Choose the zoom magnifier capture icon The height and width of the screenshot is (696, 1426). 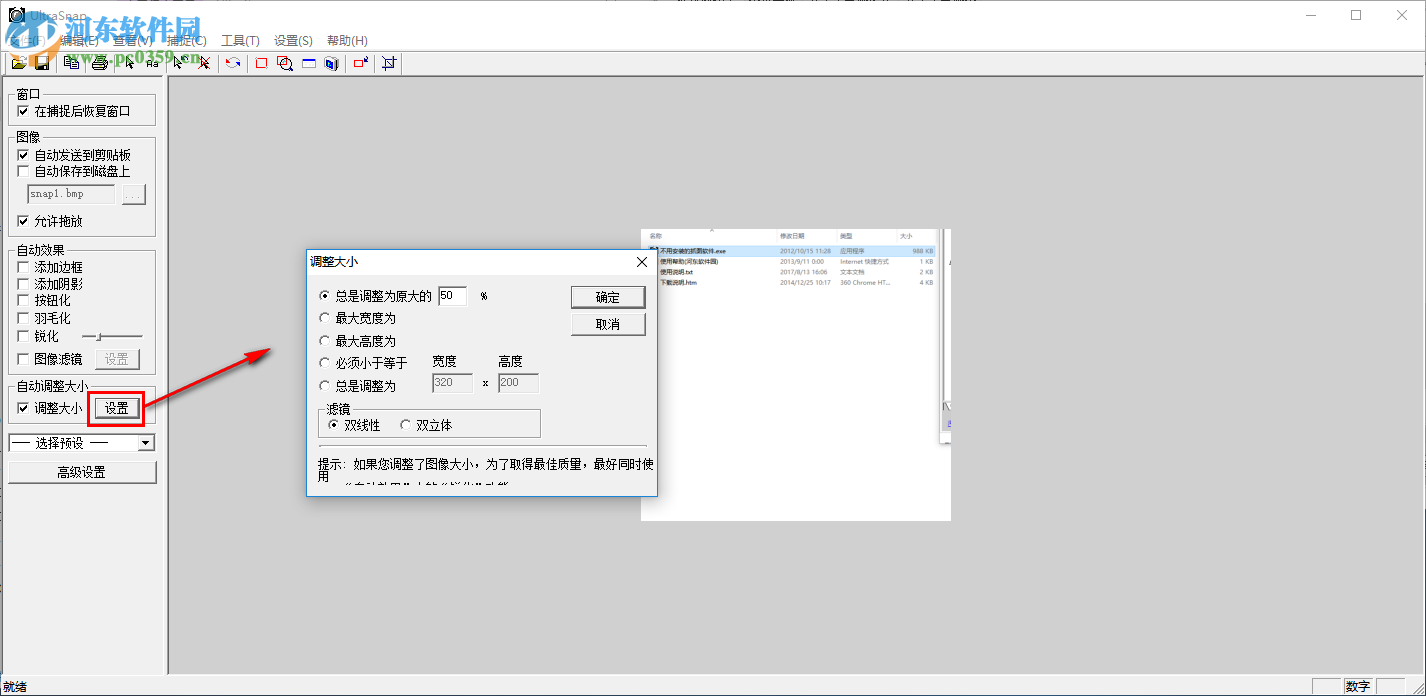[x=285, y=61]
